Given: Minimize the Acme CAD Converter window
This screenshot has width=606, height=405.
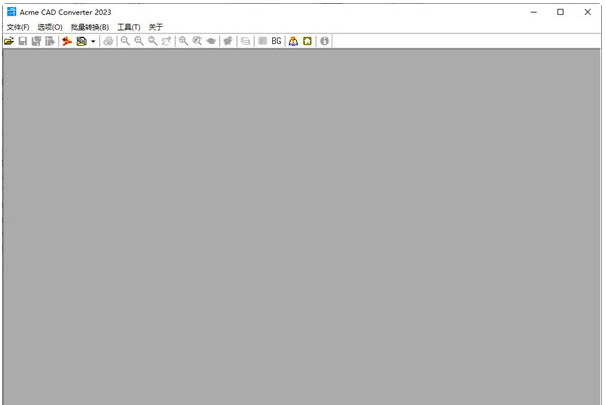Looking at the screenshot, I should 534,12.
